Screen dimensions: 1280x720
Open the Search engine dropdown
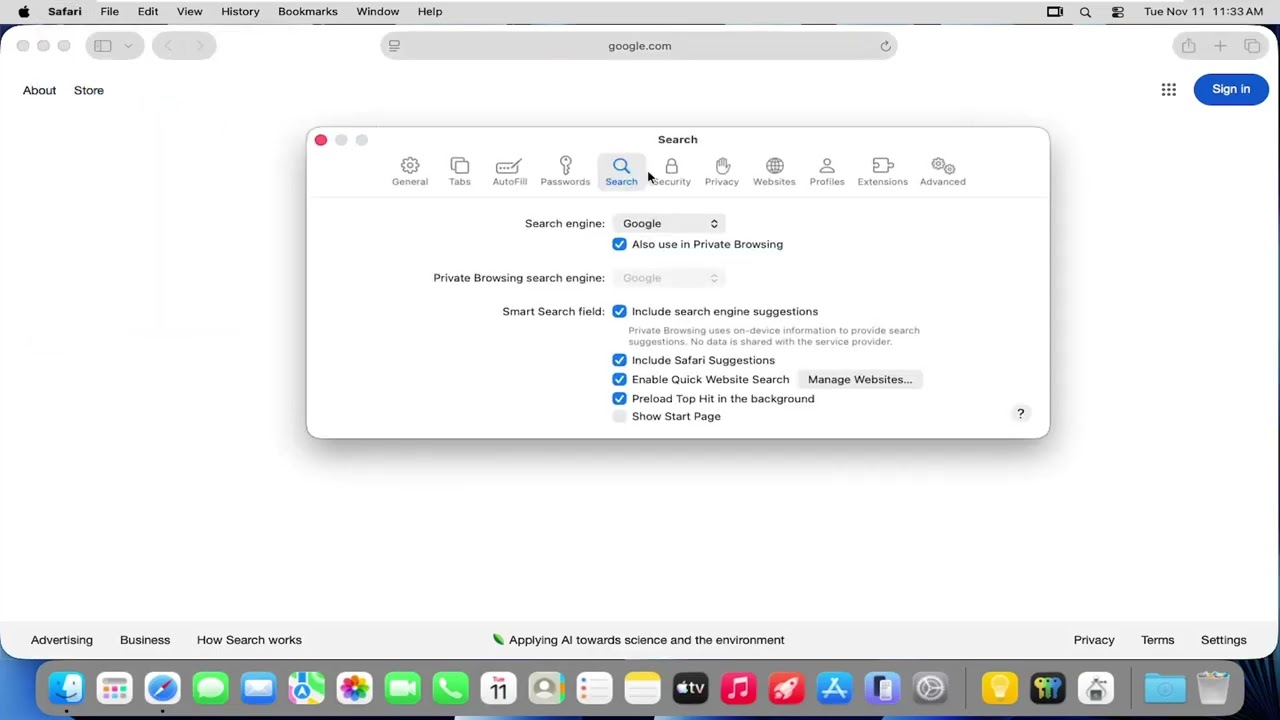[669, 223]
